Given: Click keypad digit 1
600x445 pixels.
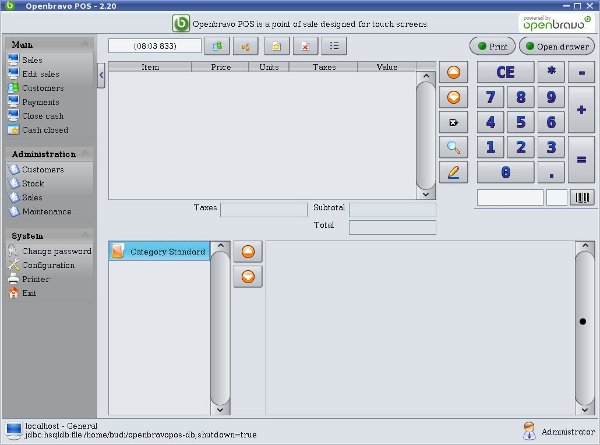Looking at the screenshot, I should click(490, 147).
